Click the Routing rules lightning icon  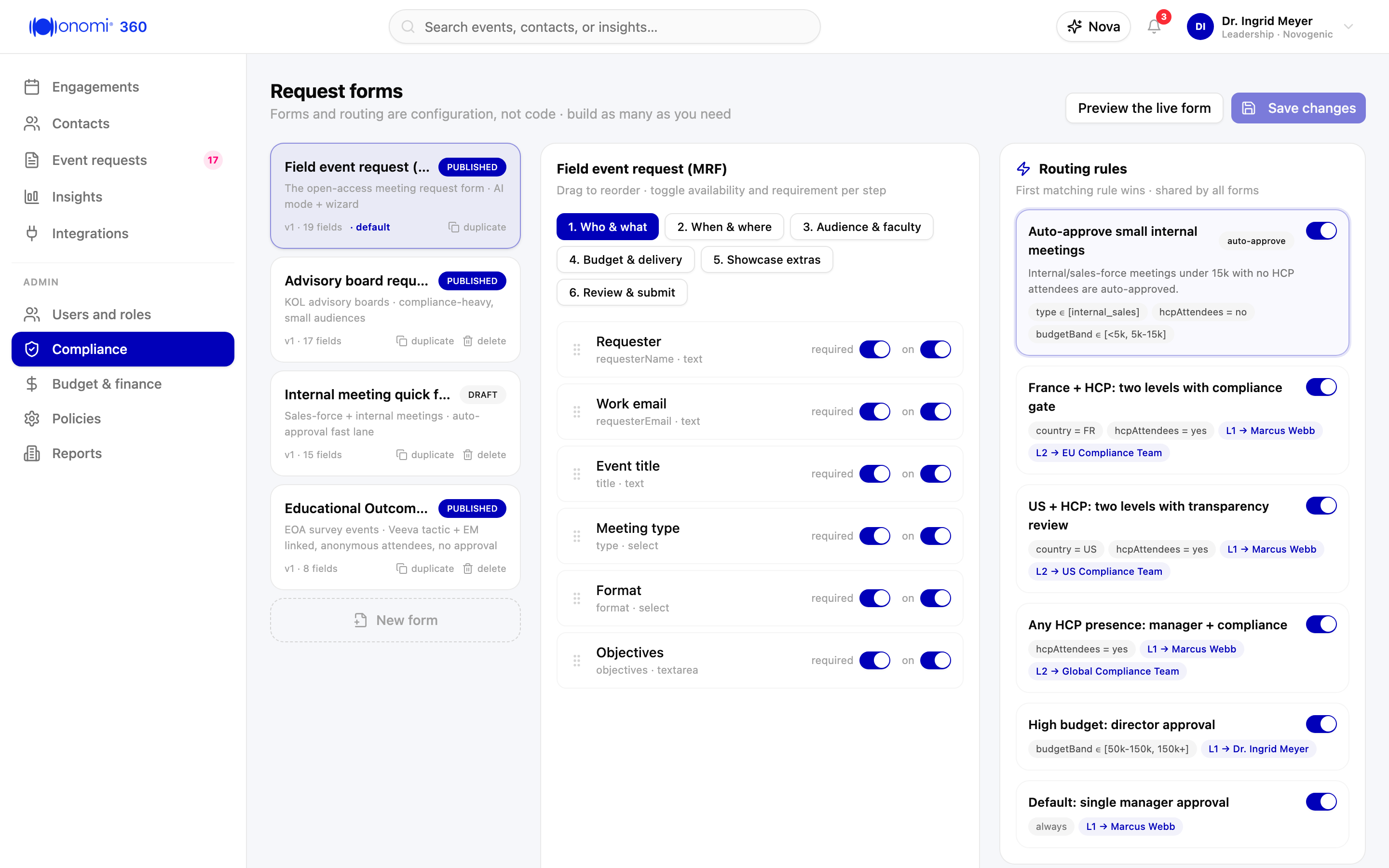click(x=1023, y=169)
